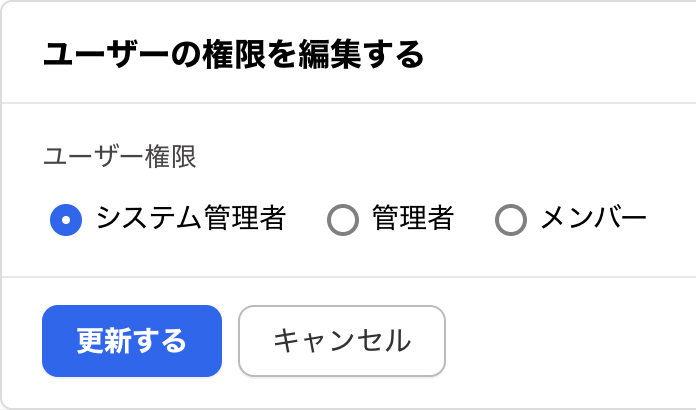The width and height of the screenshot is (696, 410).
Task: Set user permission to 管理者
Action: [x=343, y=219]
